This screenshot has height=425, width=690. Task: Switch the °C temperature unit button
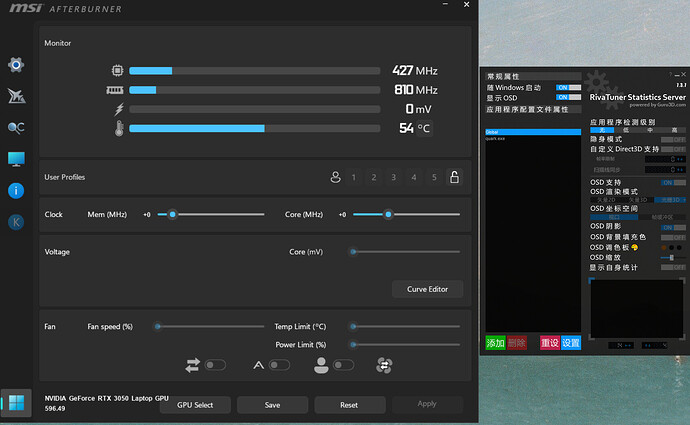pyautogui.click(x=424, y=128)
